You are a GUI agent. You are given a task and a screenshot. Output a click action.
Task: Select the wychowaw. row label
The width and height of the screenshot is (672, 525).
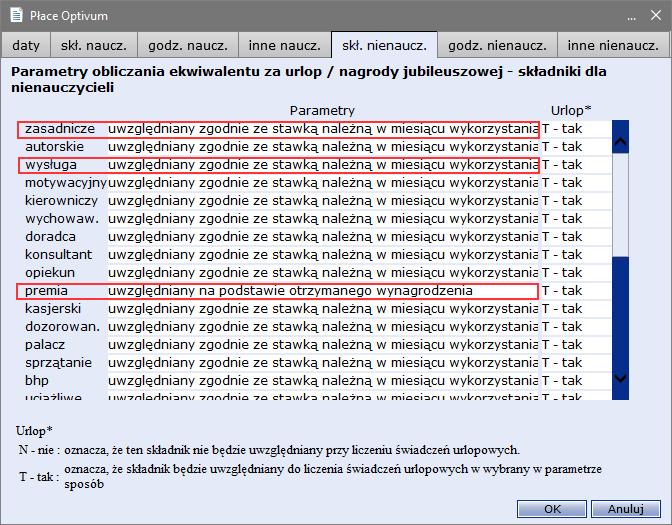click(x=62, y=219)
